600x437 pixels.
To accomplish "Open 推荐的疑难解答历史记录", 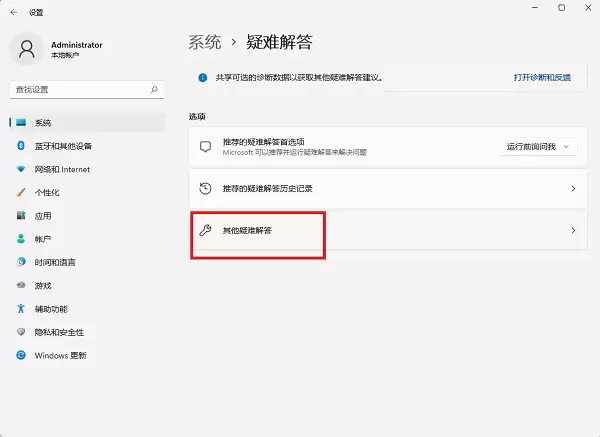I will (388, 188).
